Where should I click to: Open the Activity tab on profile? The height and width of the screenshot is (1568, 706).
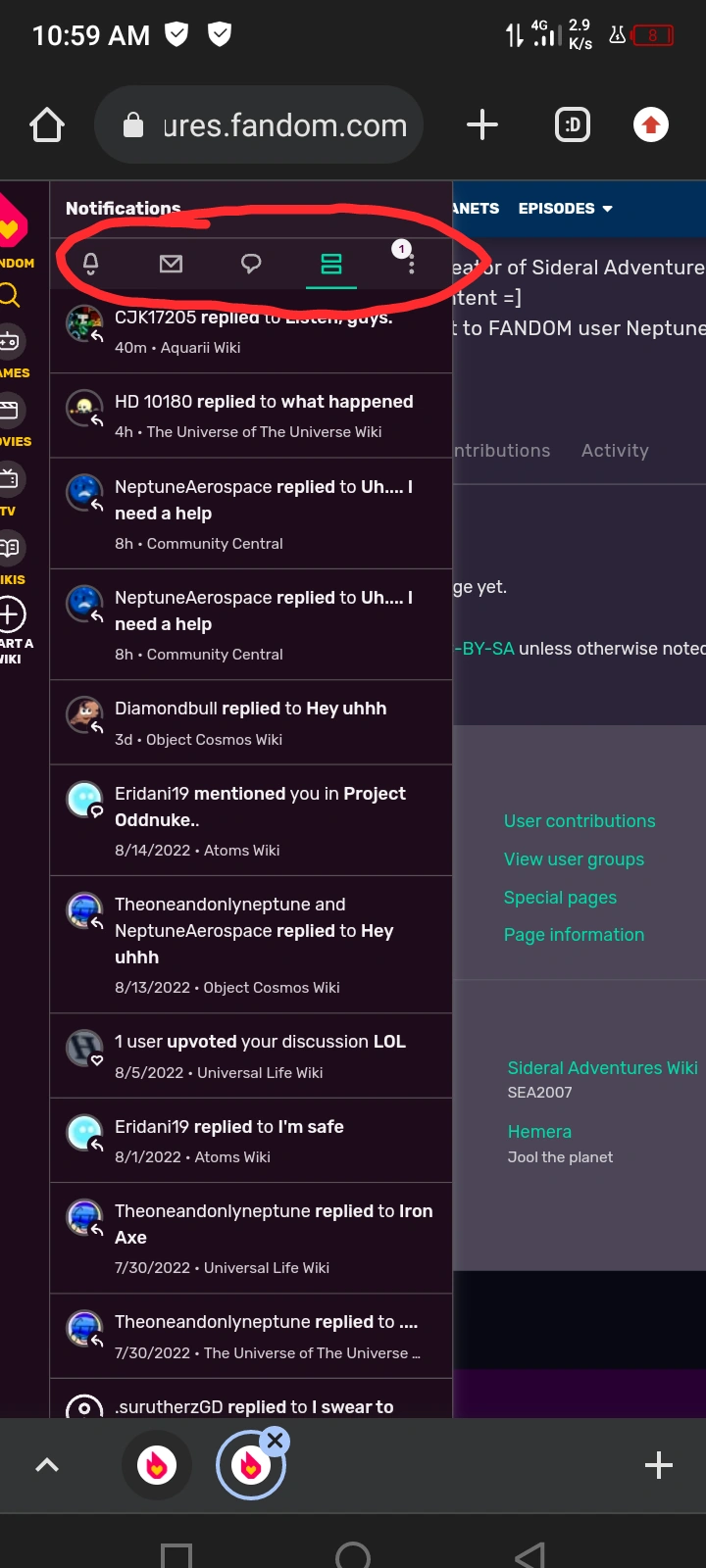615,451
